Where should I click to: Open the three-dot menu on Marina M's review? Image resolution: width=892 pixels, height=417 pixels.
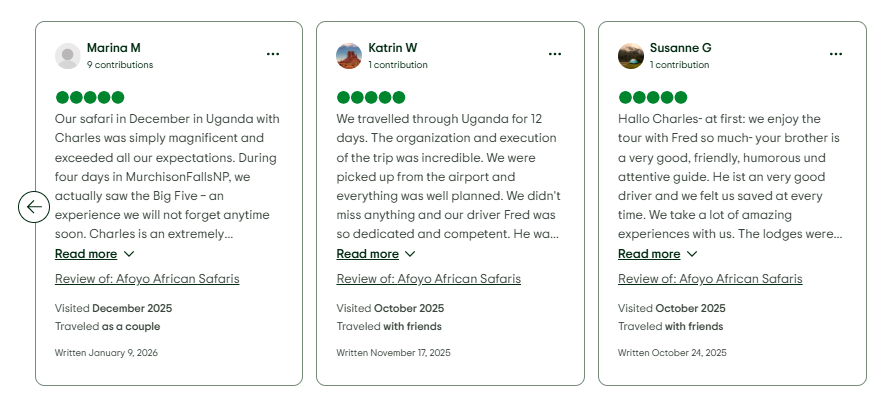[x=273, y=54]
